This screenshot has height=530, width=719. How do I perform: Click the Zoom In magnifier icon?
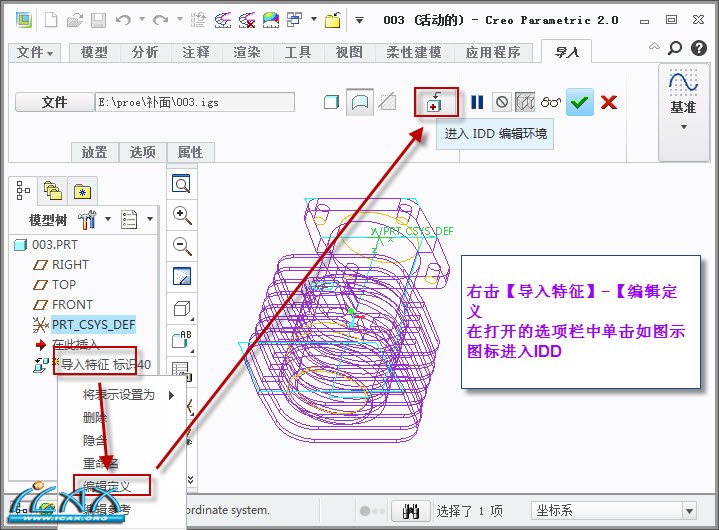182,215
